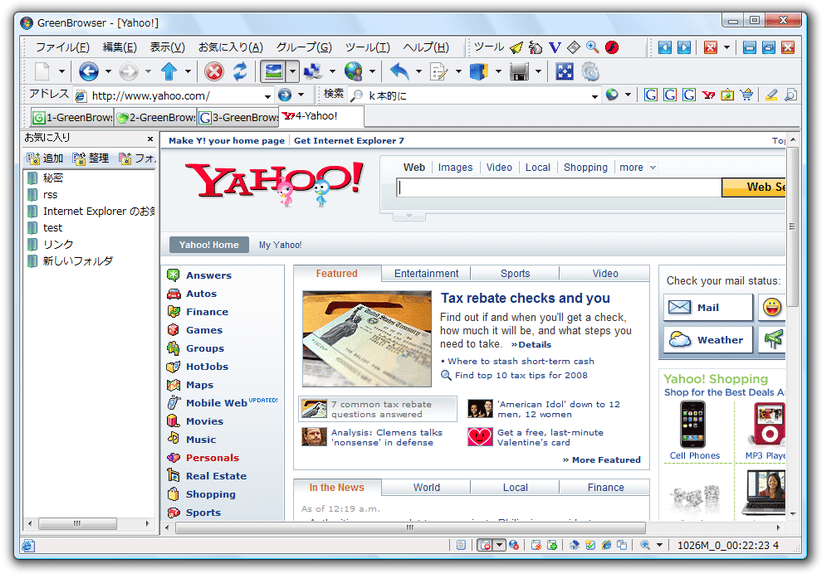Click the Weather button
The height and width of the screenshot is (574, 822).
[x=708, y=340]
